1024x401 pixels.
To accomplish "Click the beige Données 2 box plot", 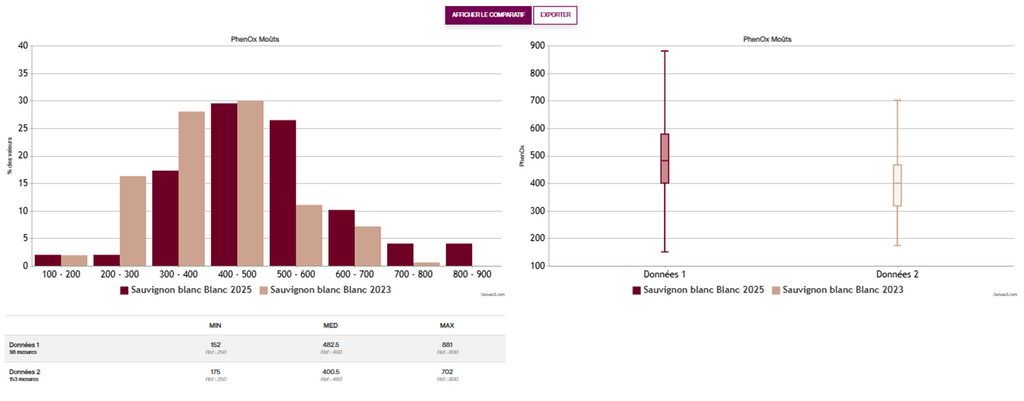I will pos(898,185).
